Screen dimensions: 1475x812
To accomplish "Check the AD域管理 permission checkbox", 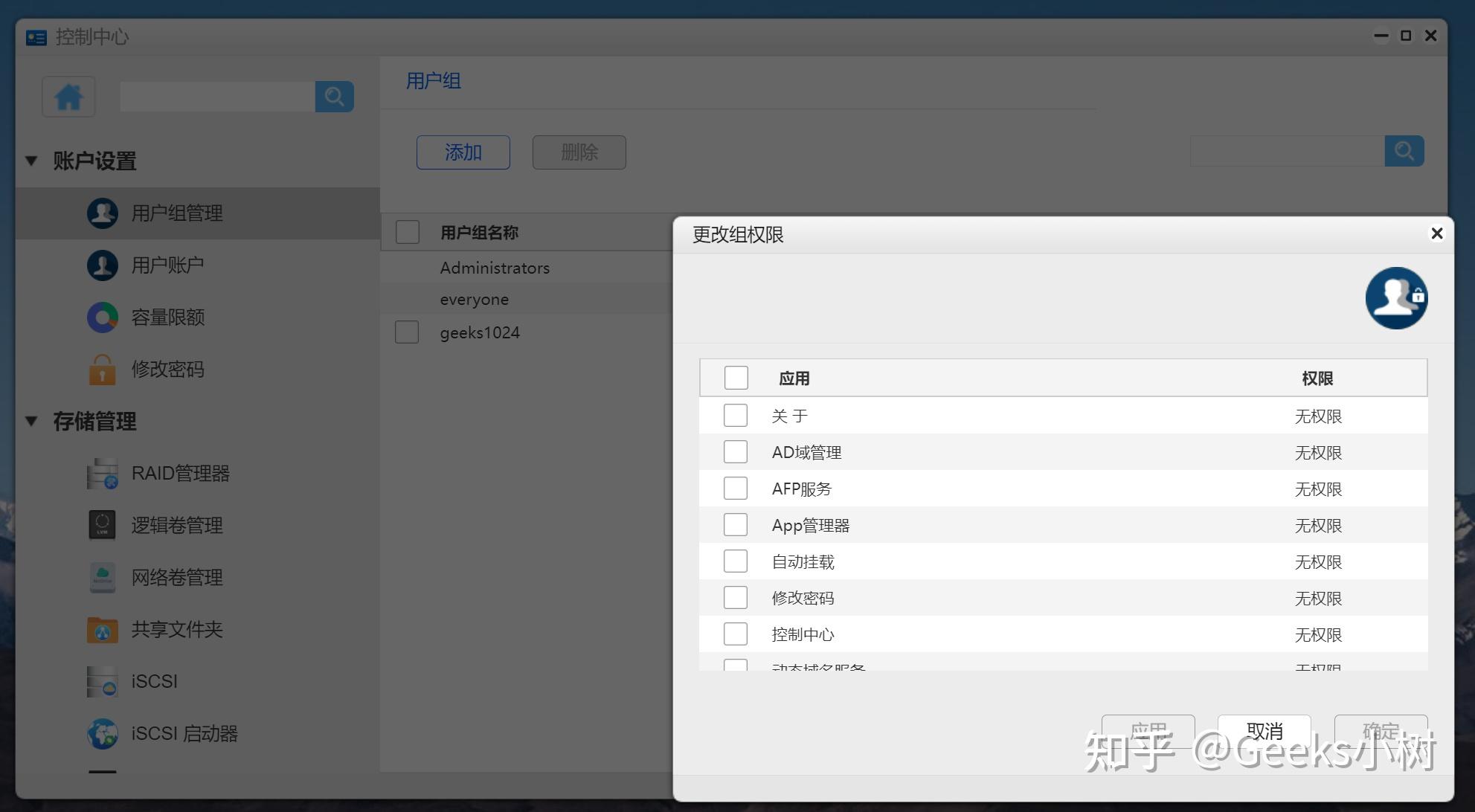I will pyautogui.click(x=736, y=452).
